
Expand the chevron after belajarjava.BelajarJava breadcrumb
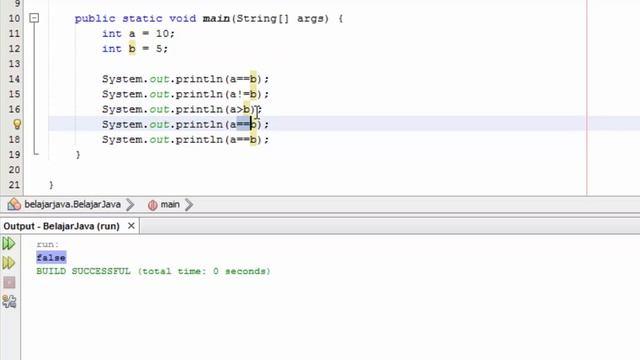tap(130, 204)
